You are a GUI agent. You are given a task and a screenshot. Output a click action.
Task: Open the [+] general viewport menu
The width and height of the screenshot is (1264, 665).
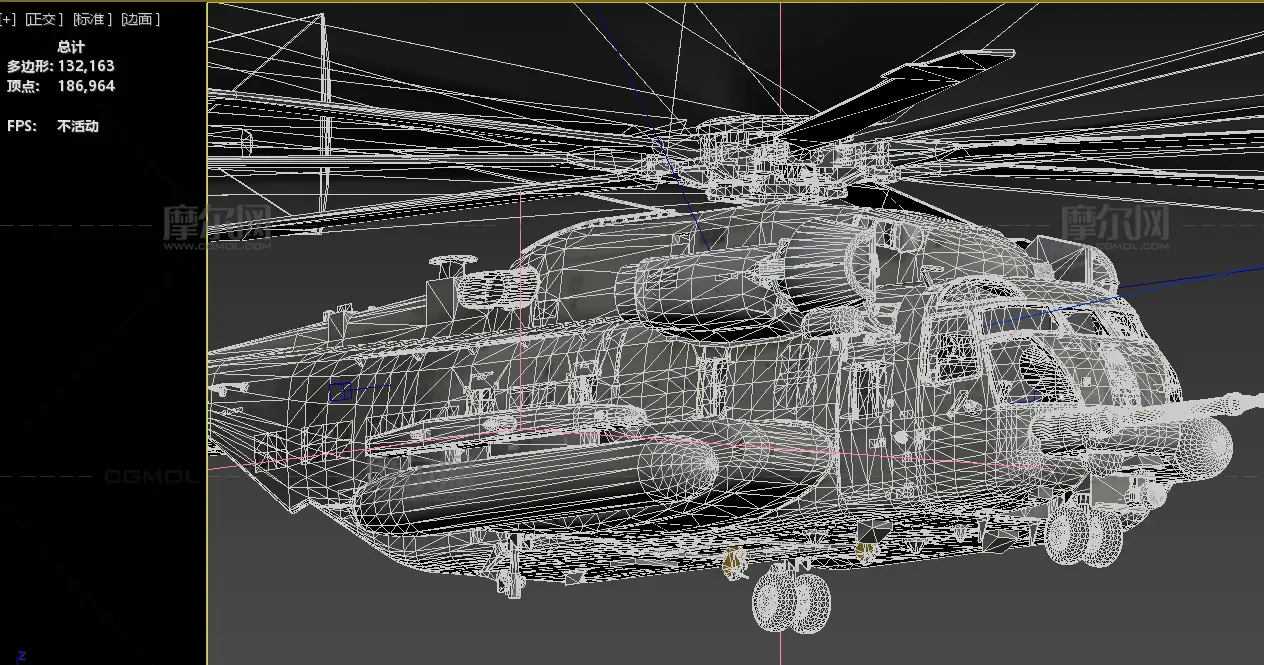click(x=8, y=19)
